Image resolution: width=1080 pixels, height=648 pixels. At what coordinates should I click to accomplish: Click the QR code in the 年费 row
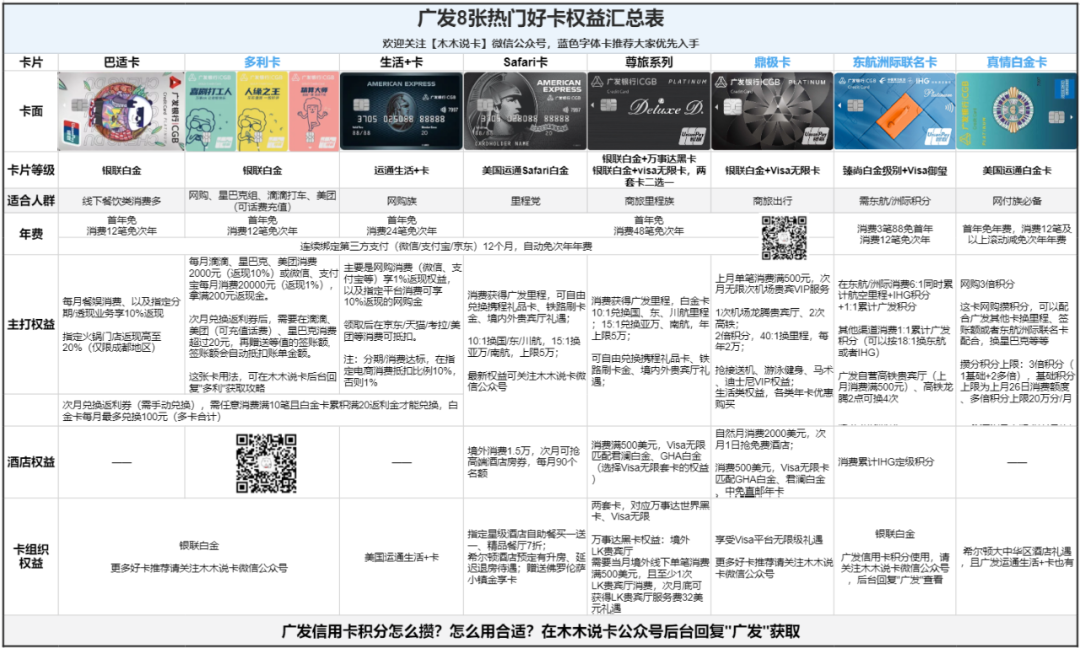(x=784, y=238)
